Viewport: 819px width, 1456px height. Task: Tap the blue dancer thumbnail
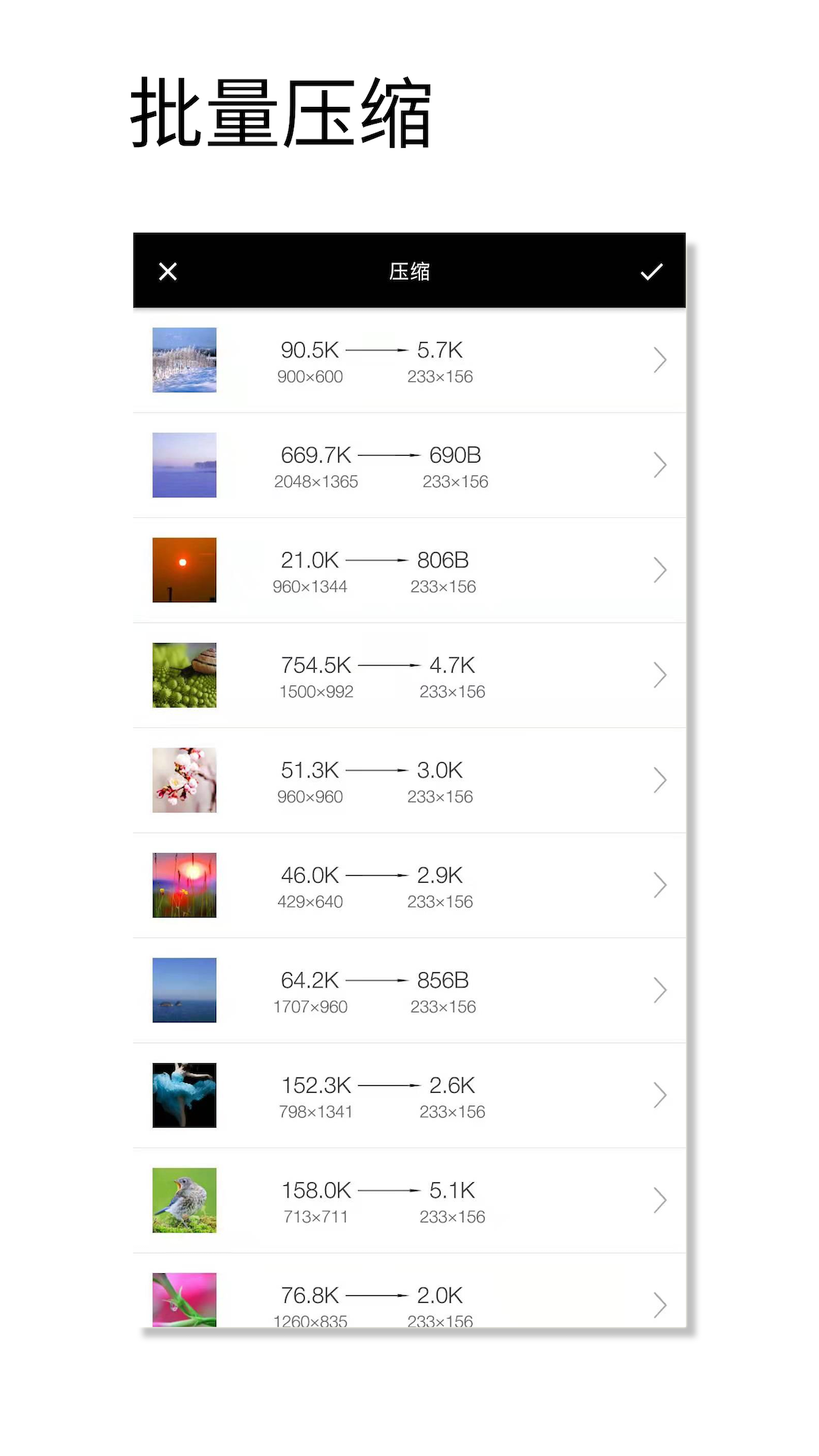click(184, 1095)
